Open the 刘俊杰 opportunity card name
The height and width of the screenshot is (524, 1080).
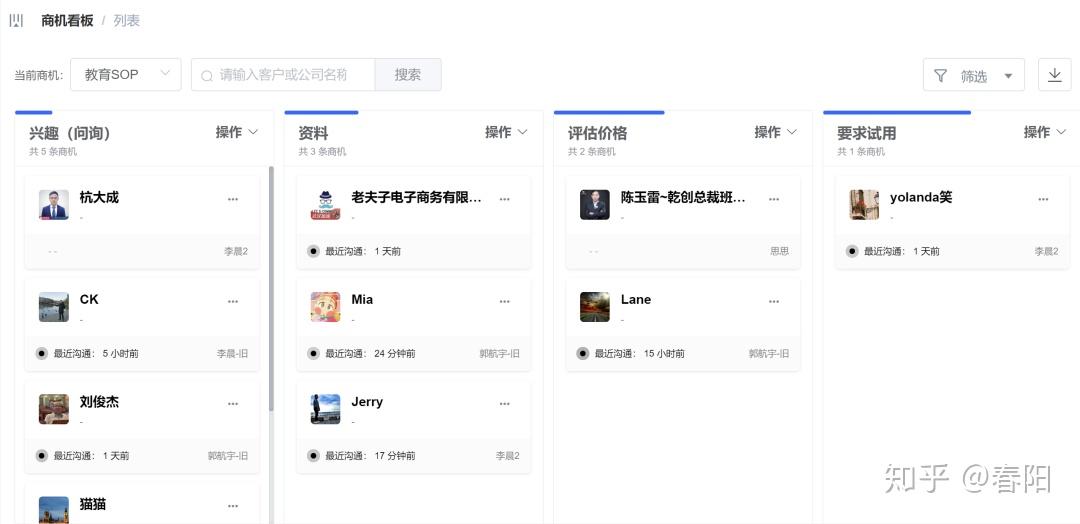tap(99, 402)
